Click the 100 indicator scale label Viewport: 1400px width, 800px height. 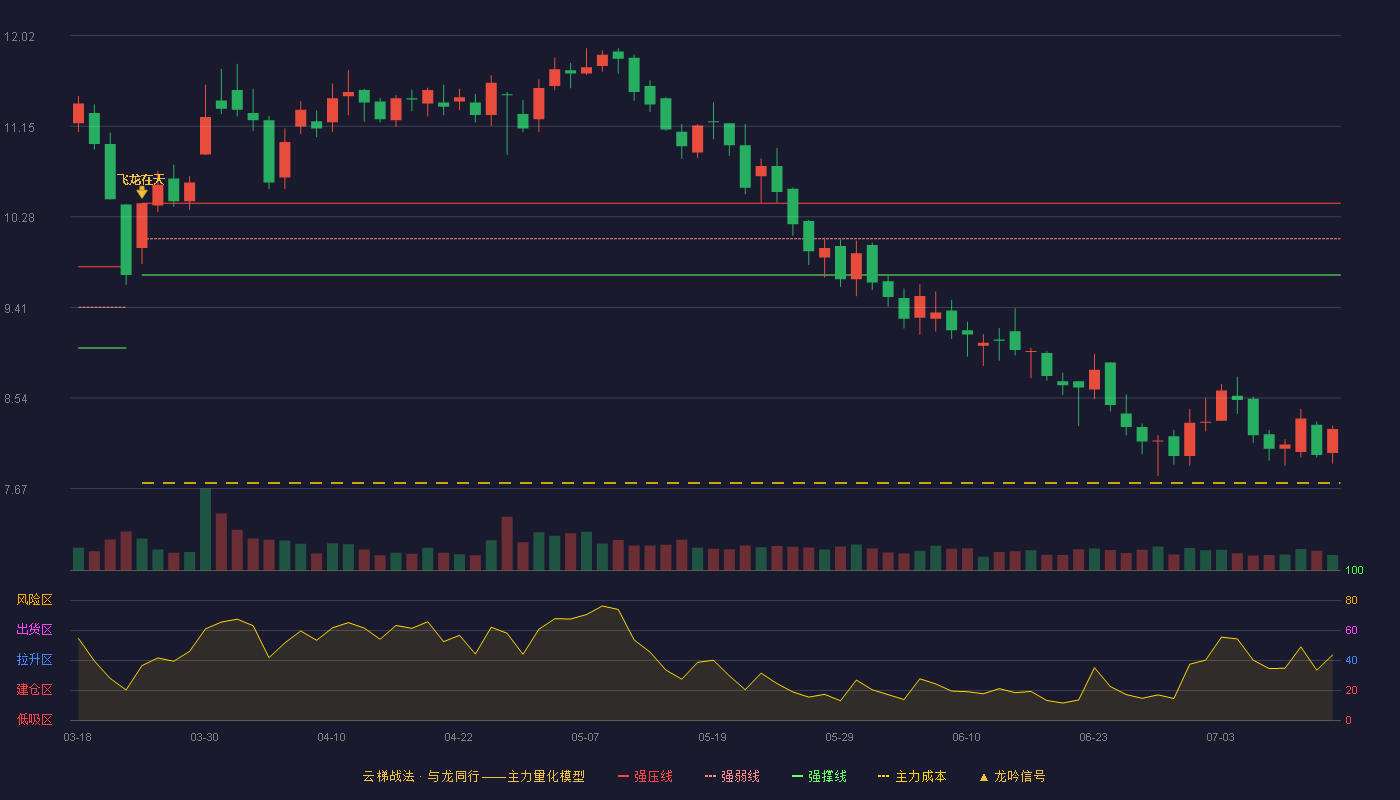1354,570
